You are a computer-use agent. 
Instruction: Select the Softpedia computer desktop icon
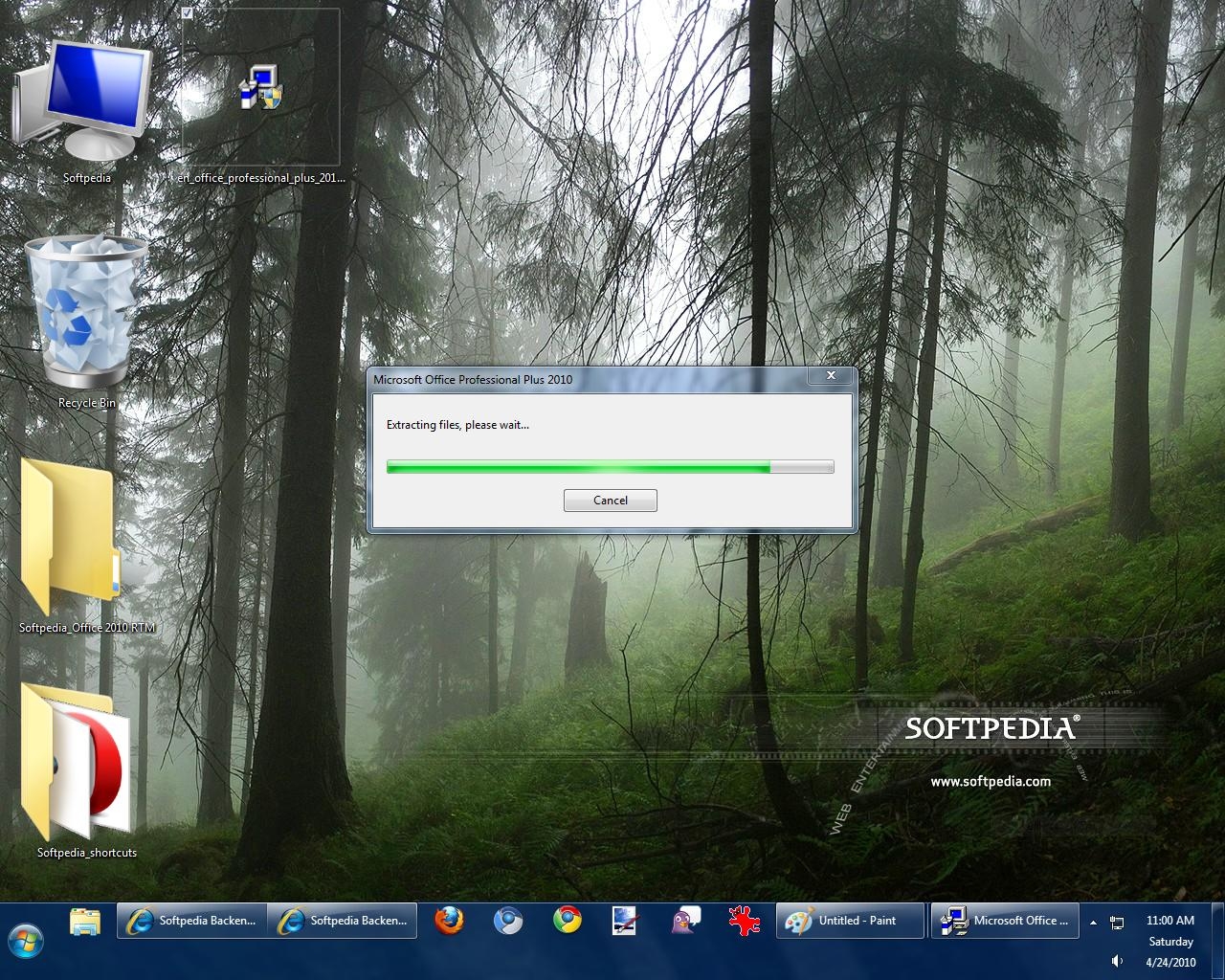click(x=84, y=100)
